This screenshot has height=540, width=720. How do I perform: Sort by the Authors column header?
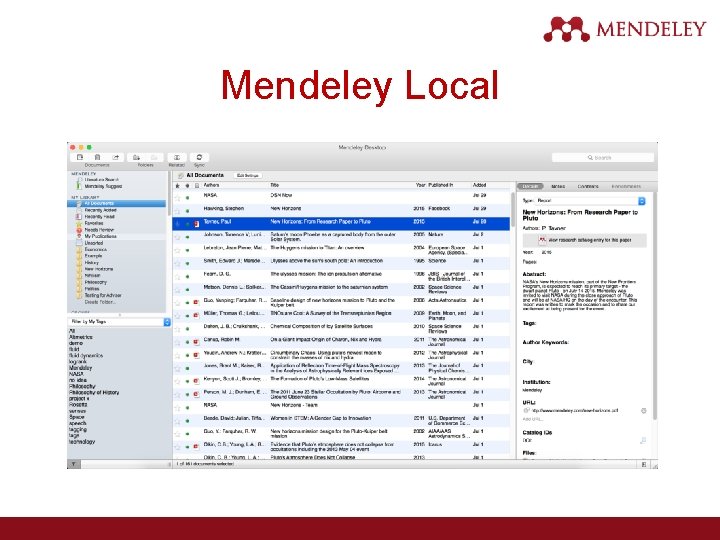click(x=212, y=185)
